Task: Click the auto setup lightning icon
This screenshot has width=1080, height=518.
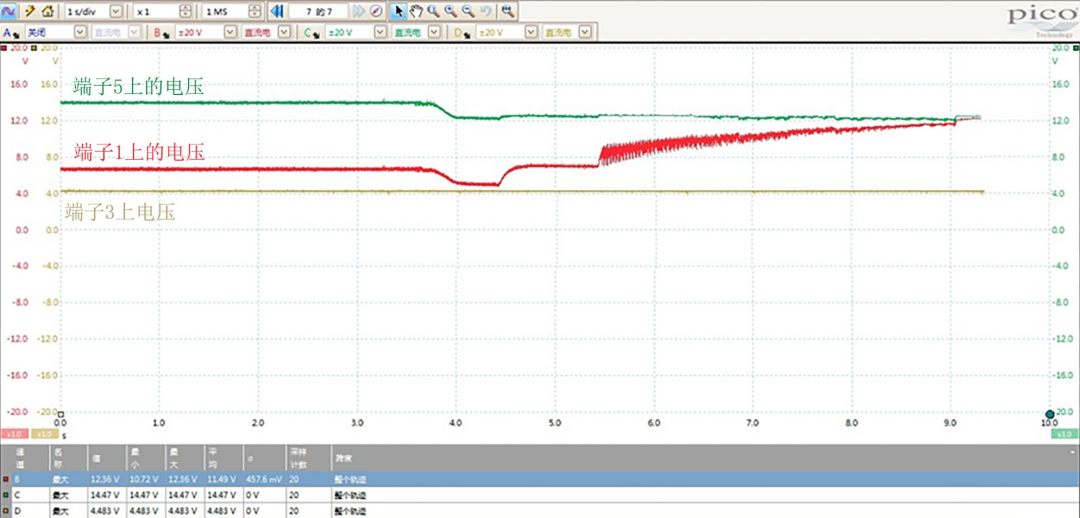Action: (30, 11)
